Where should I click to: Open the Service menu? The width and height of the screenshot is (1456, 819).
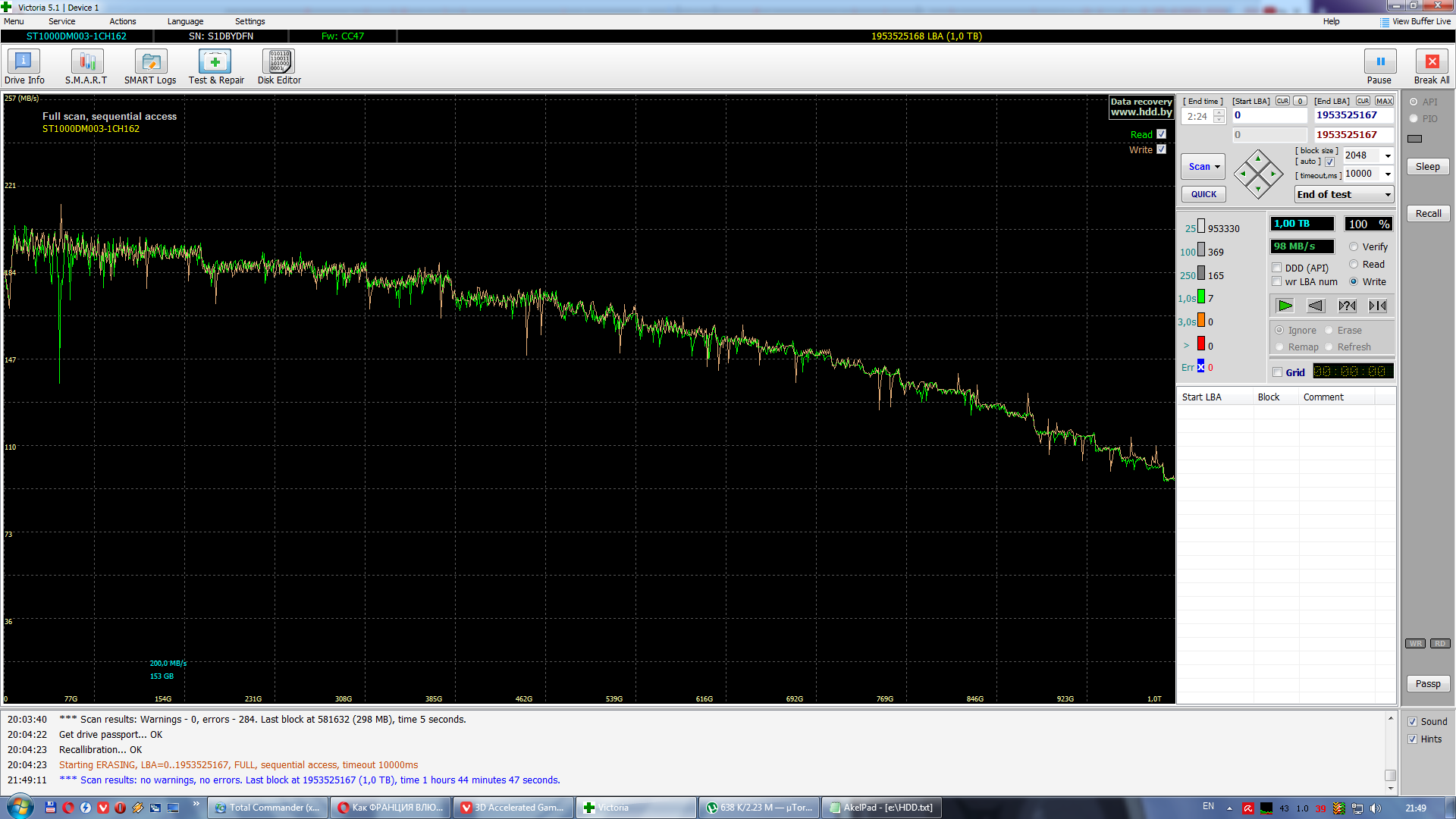click(x=61, y=21)
